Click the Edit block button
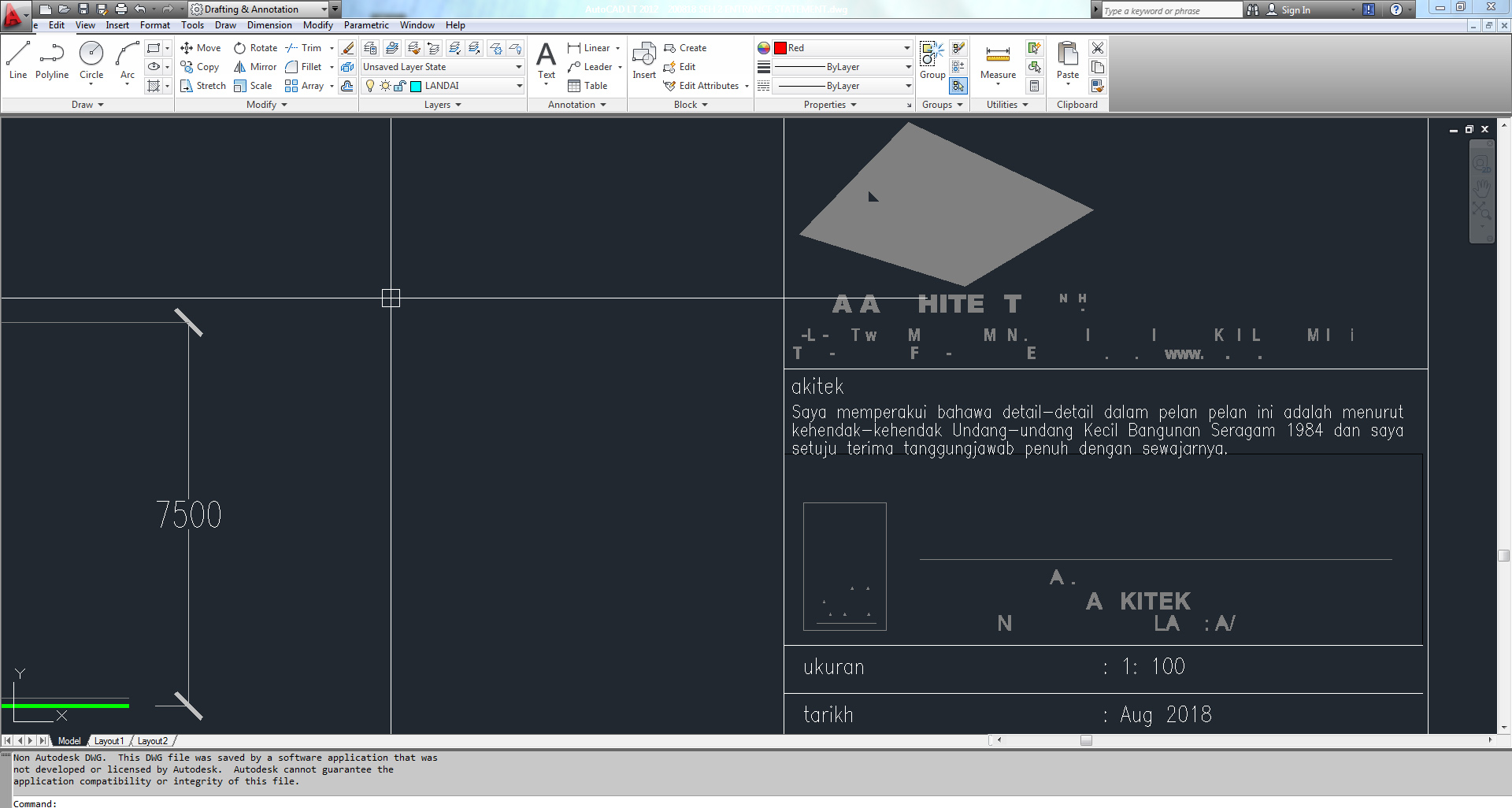This screenshot has width=1512, height=808. click(x=680, y=67)
